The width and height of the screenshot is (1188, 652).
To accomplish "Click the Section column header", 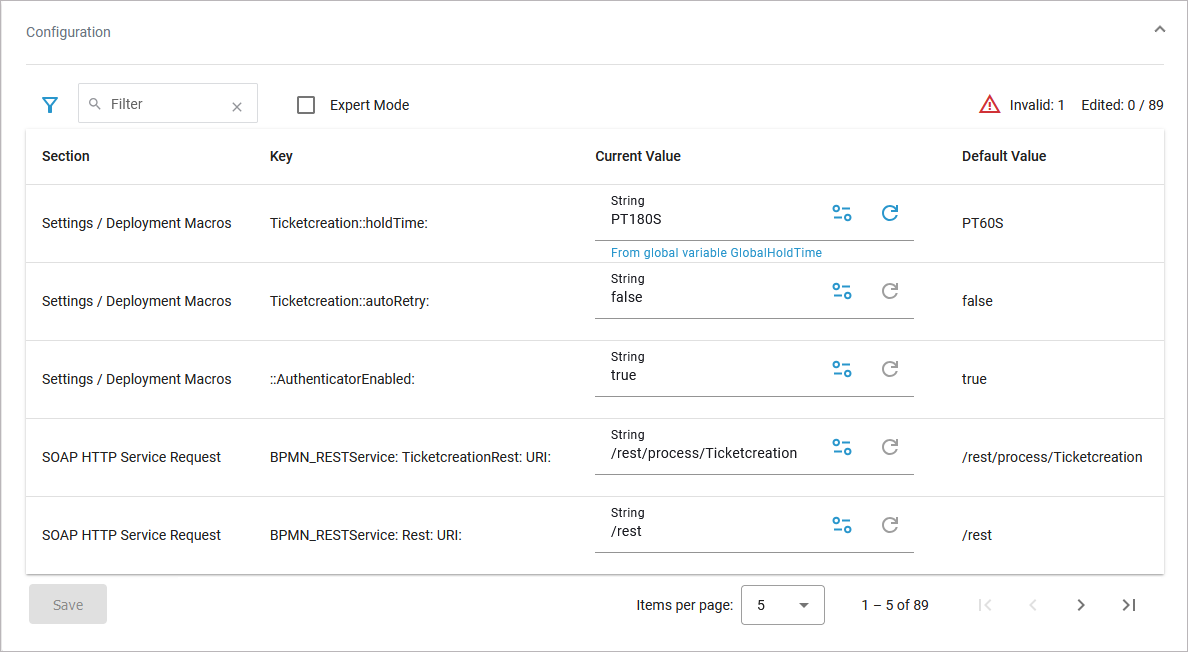I will point(66,156).
